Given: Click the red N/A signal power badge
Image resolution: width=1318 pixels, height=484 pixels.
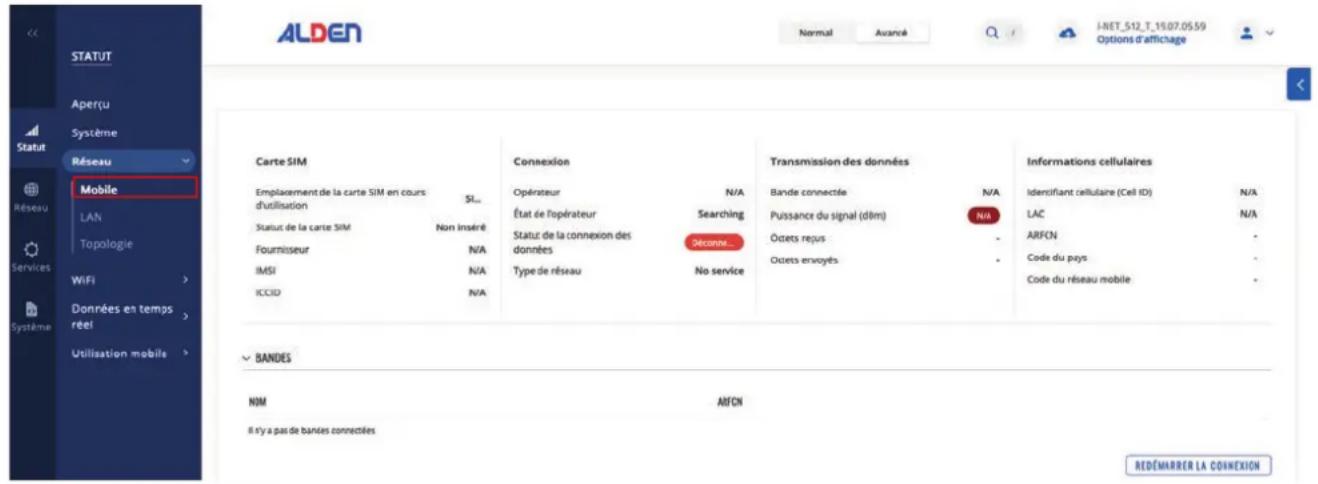Looking at the screenshot, I should point(983,215).
